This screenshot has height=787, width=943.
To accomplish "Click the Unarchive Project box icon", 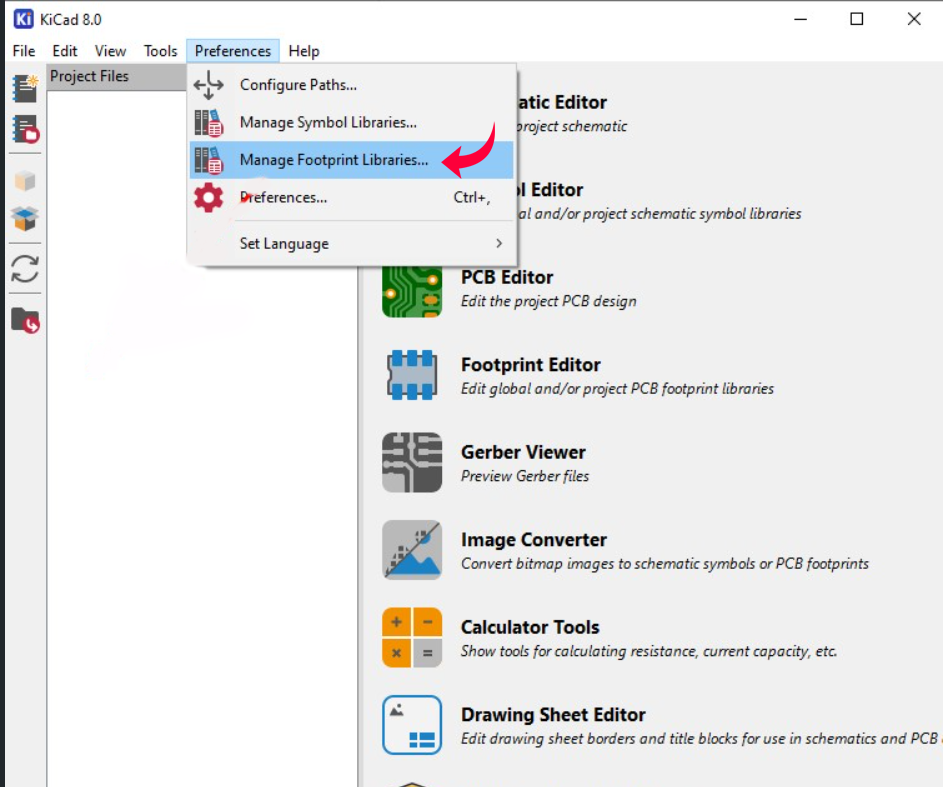I will click(x=25, y=219).
